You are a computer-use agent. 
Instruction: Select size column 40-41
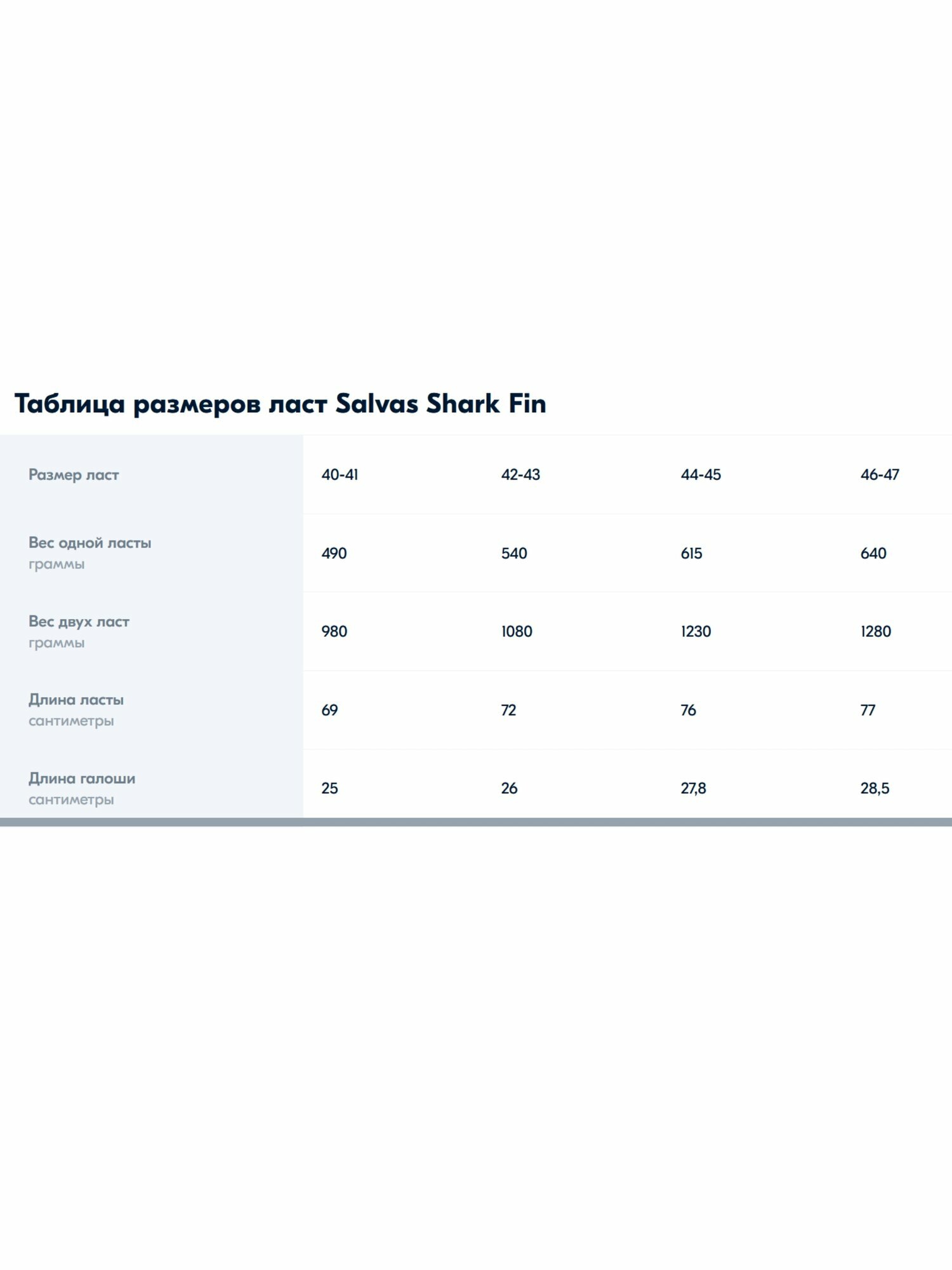(340, 475)
